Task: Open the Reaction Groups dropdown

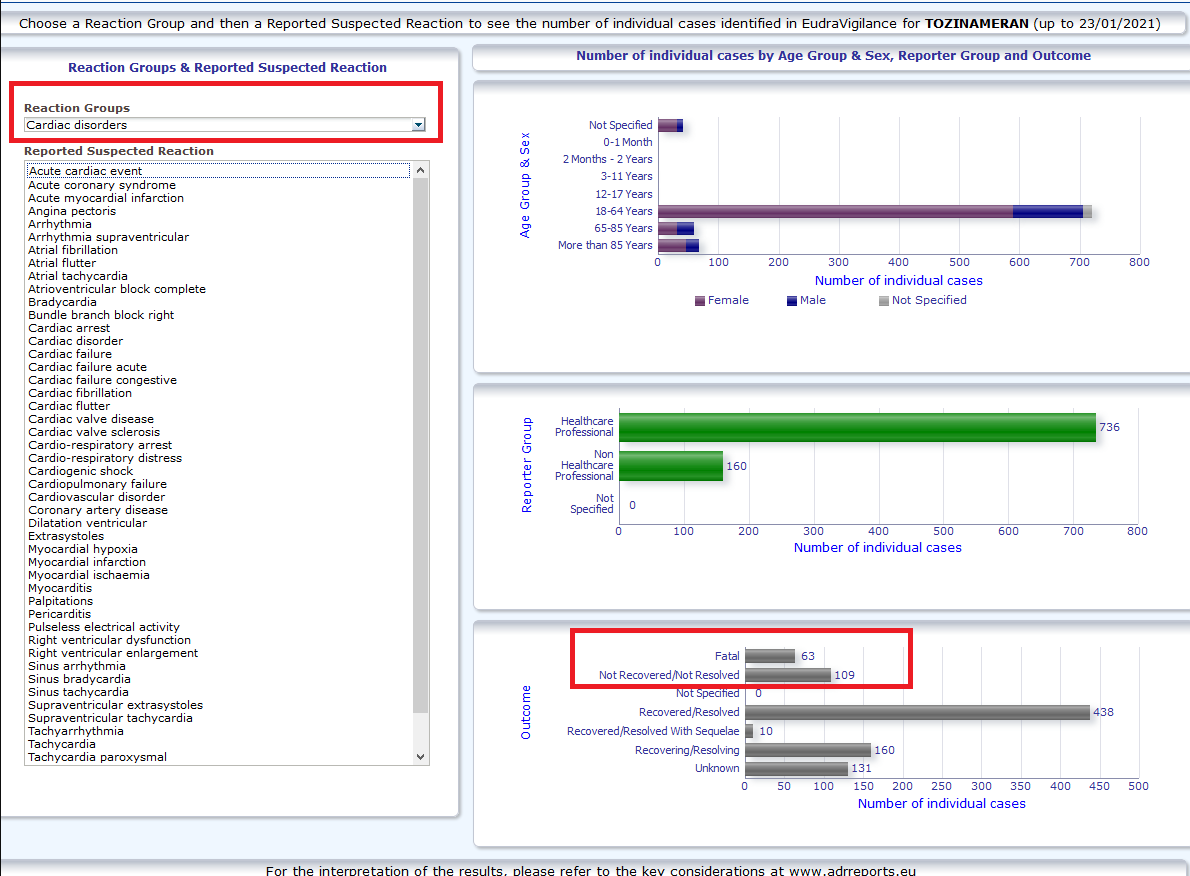Action: point(419,125)
